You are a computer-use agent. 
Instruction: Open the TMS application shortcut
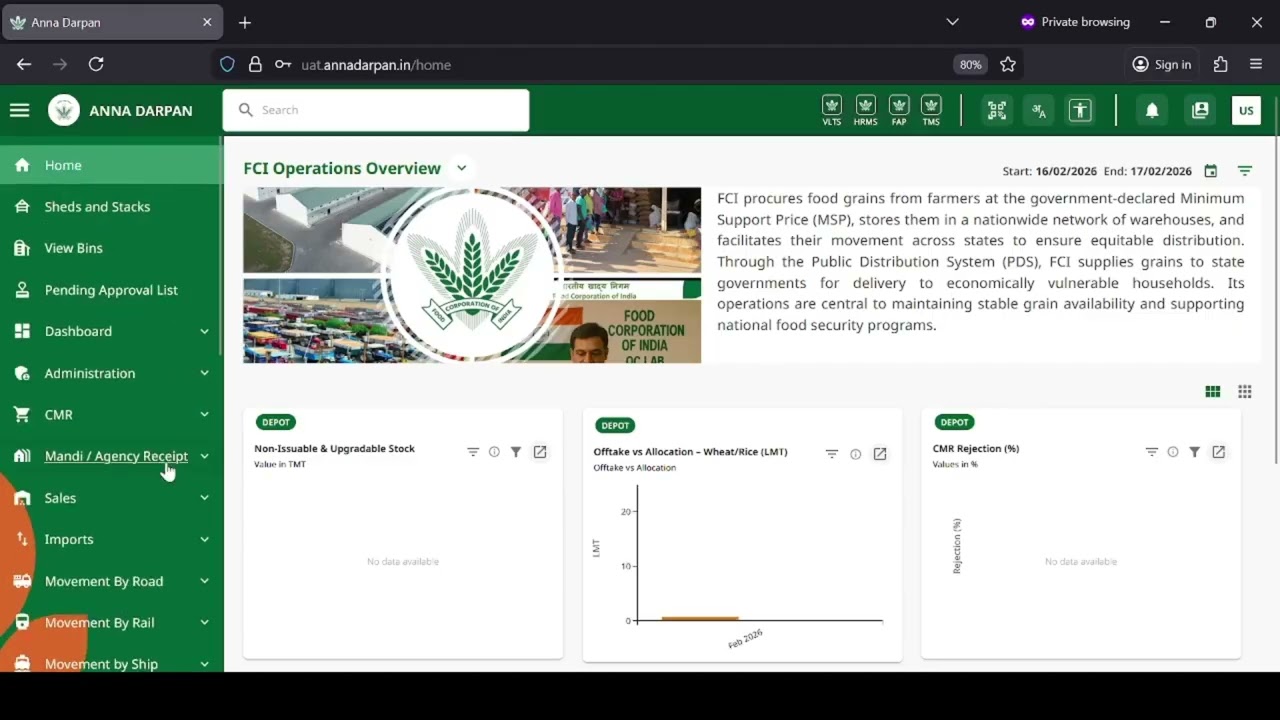click(931, 110)
